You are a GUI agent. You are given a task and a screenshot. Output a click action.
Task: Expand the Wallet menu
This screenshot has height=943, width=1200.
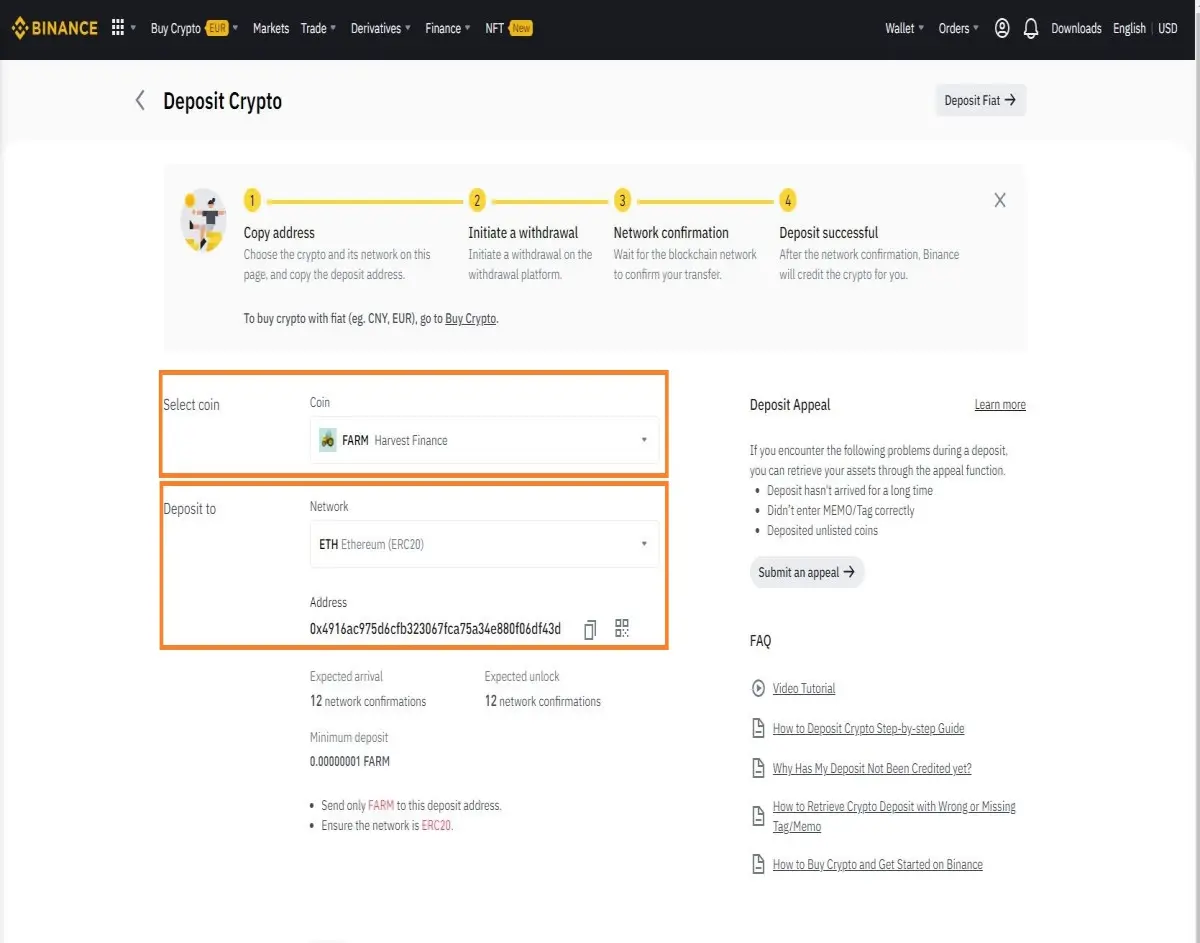tap(905, 28)
